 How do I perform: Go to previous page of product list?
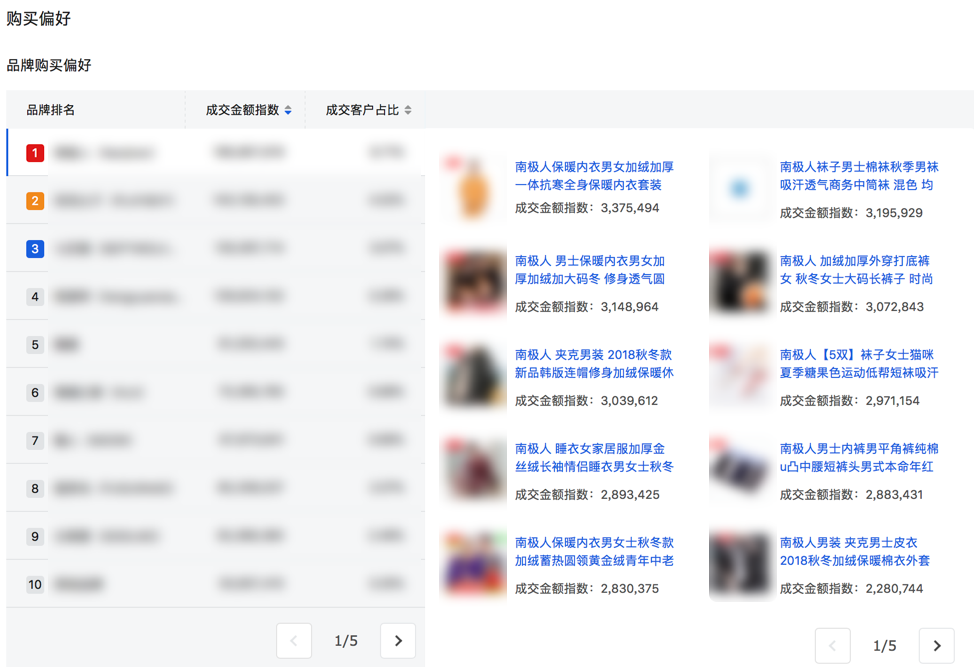point(832,646)
